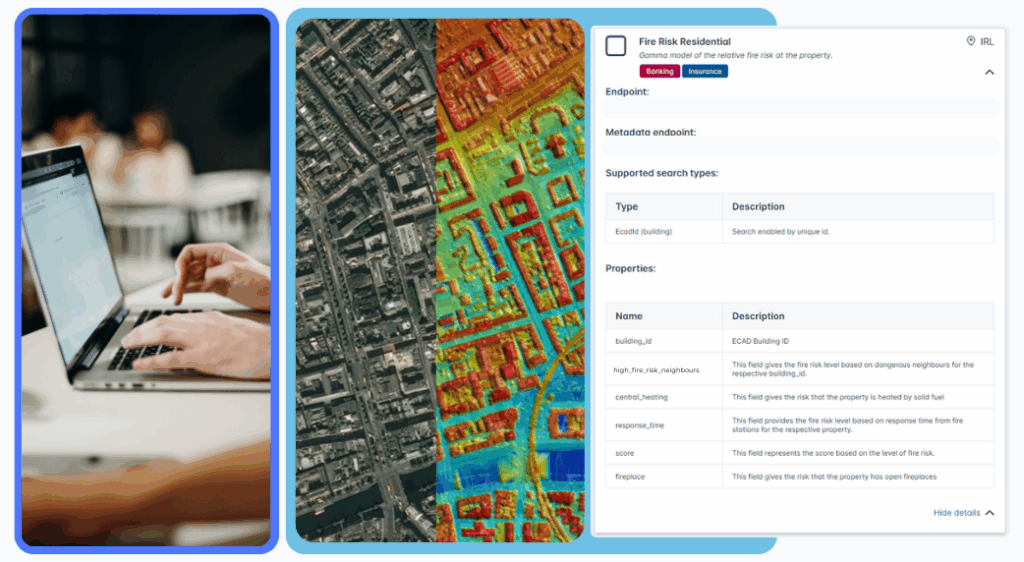Click the EcadId (building) search type
The image size is (1024, 562).
click(x=643, y=231)
